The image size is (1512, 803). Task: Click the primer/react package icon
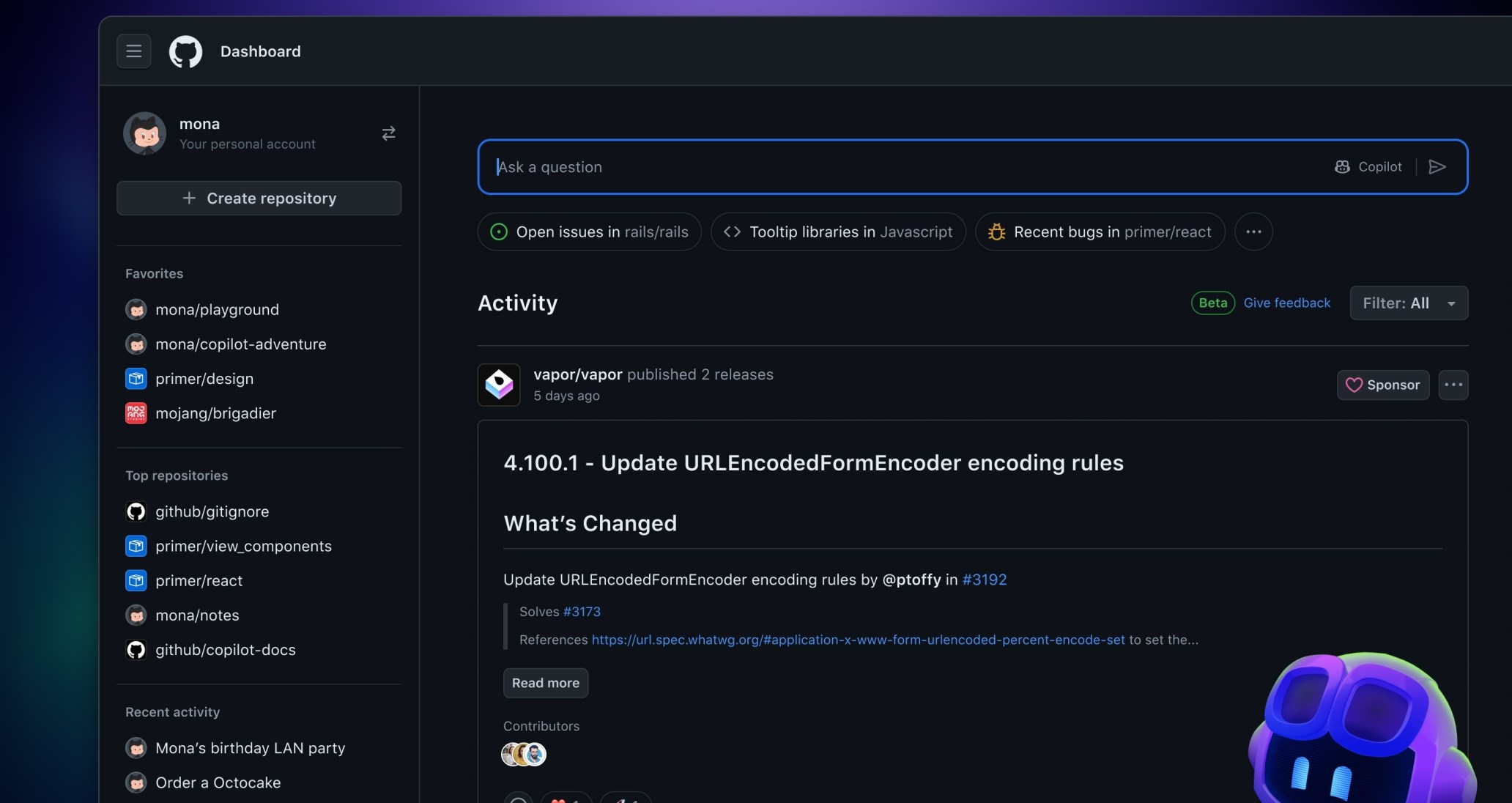coord(136,580)
